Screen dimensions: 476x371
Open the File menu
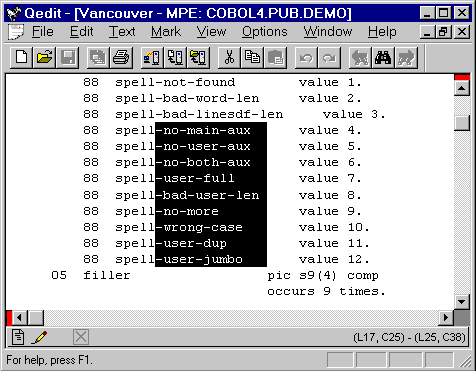[43, 32]
